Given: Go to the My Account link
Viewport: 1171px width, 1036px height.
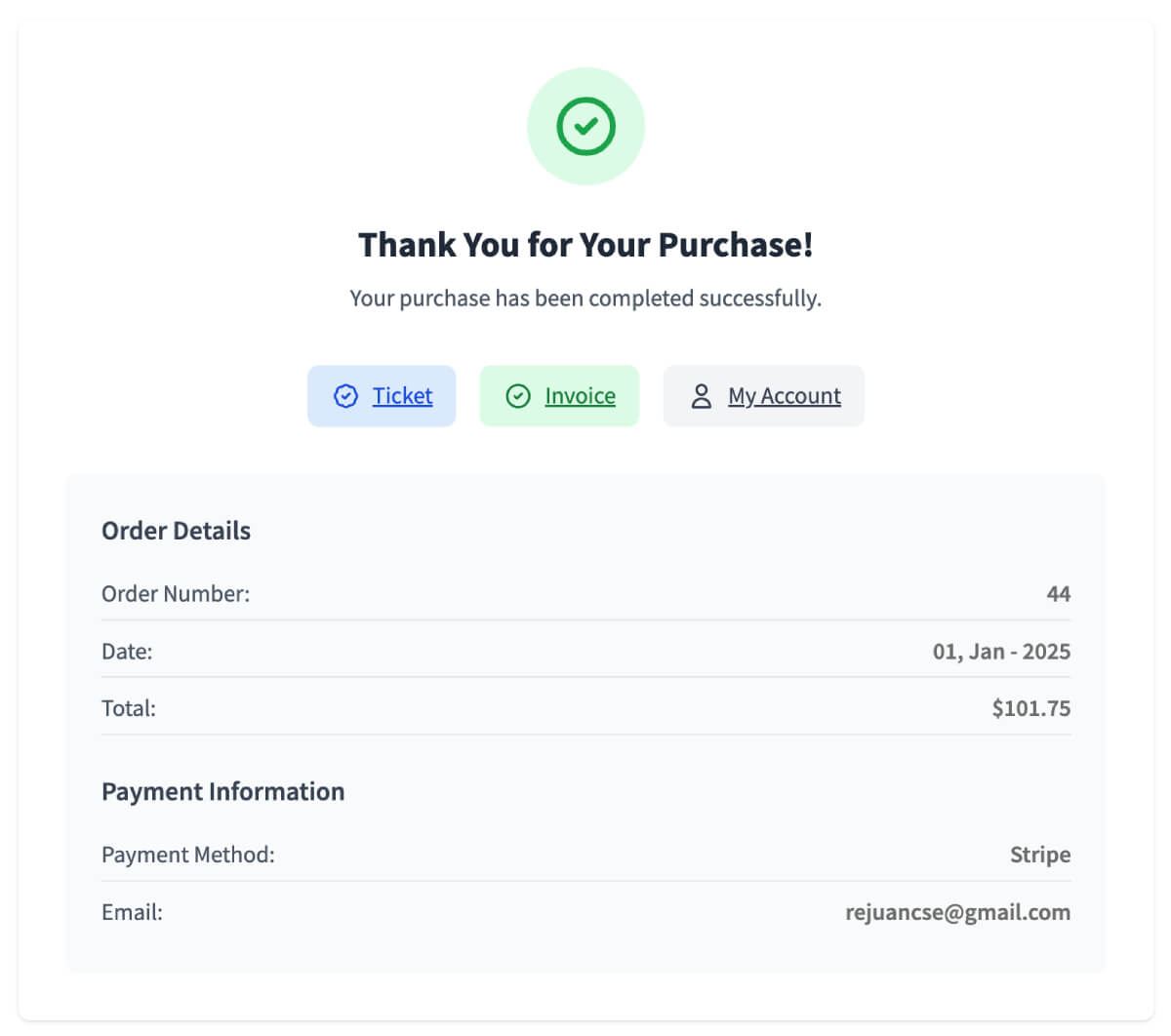Looking at the screenshot, I should pos(784,396).
